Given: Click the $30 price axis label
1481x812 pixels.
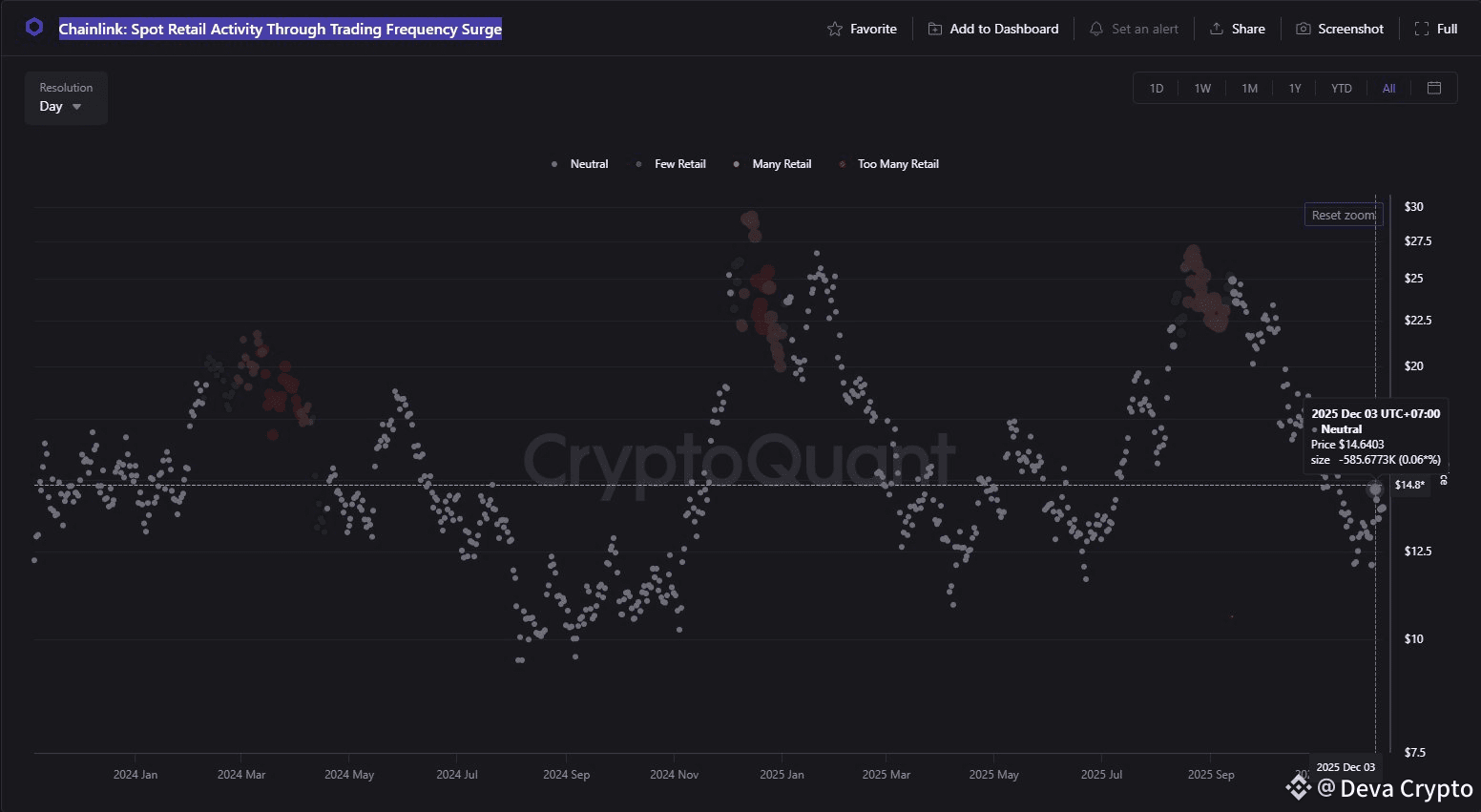Looking at the screenshot, I should (1413, 207).
